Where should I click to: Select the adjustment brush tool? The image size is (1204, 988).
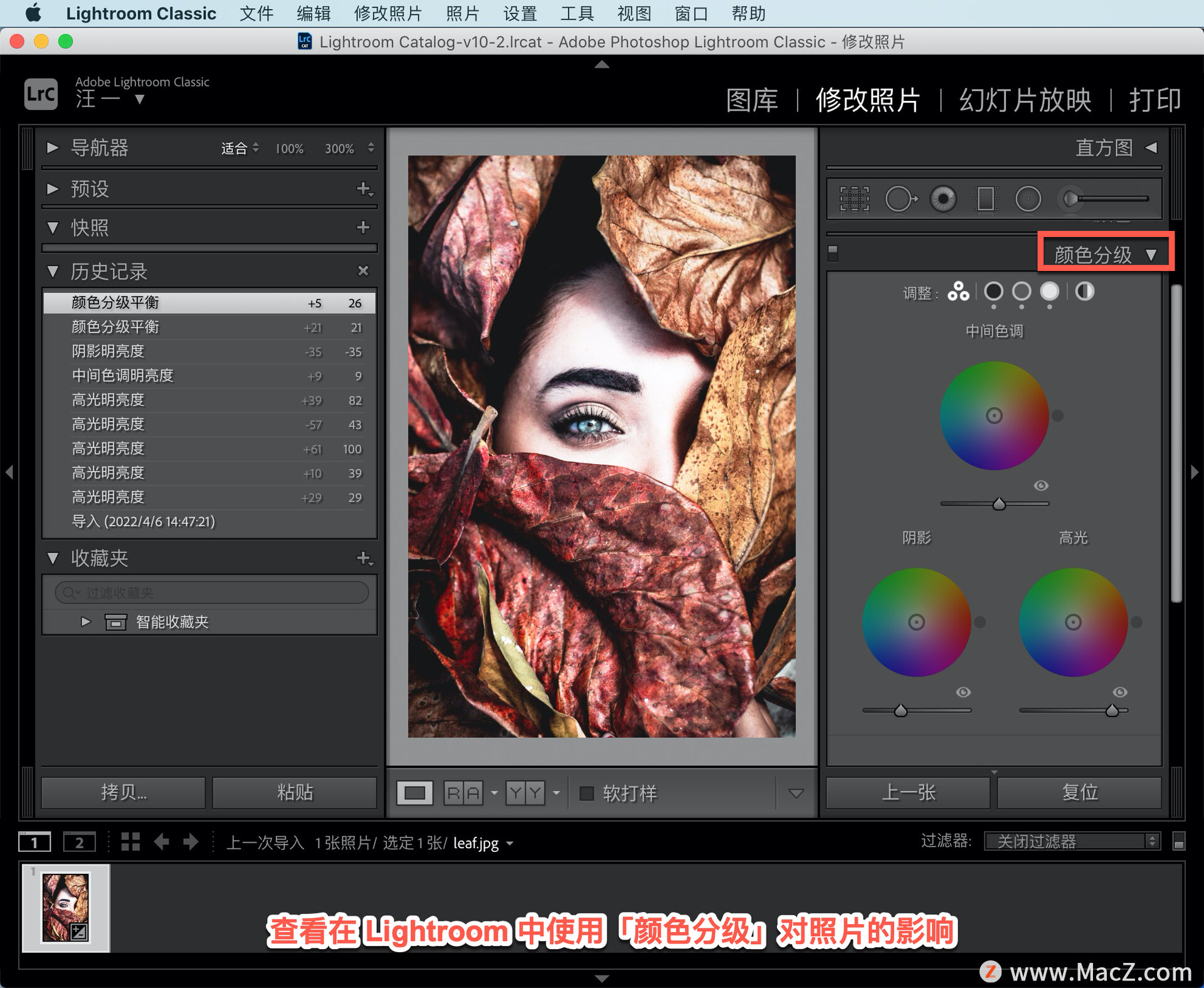(1104, 199)
